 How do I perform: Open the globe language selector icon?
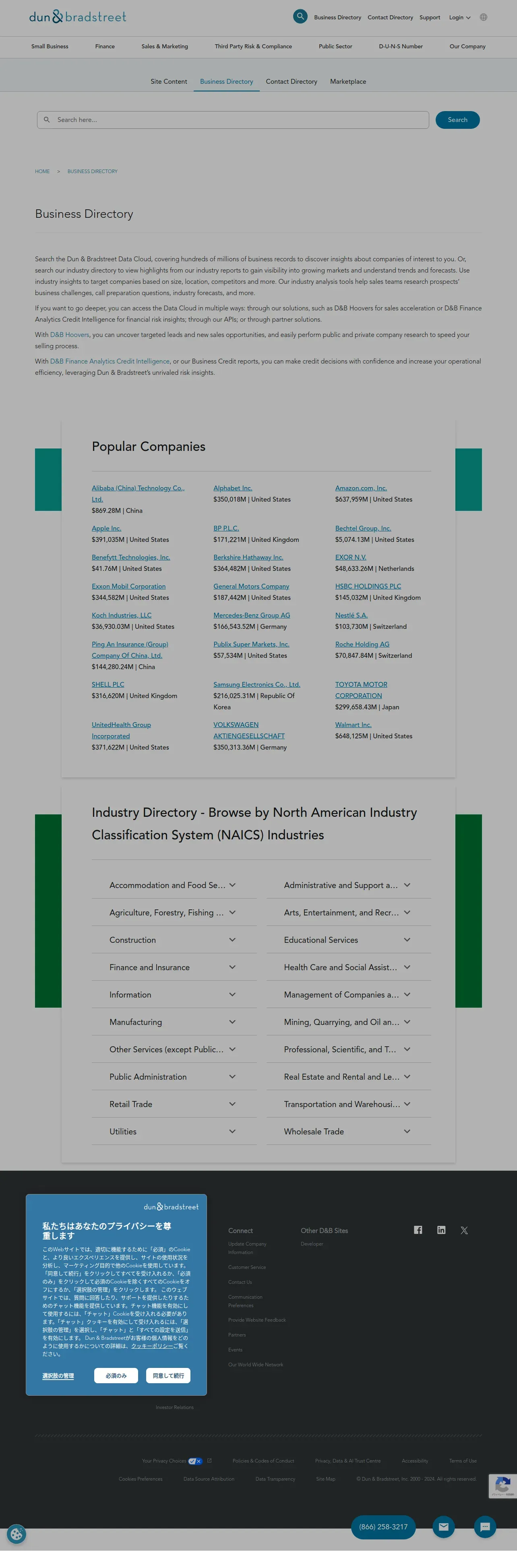(x=484, y=17)
